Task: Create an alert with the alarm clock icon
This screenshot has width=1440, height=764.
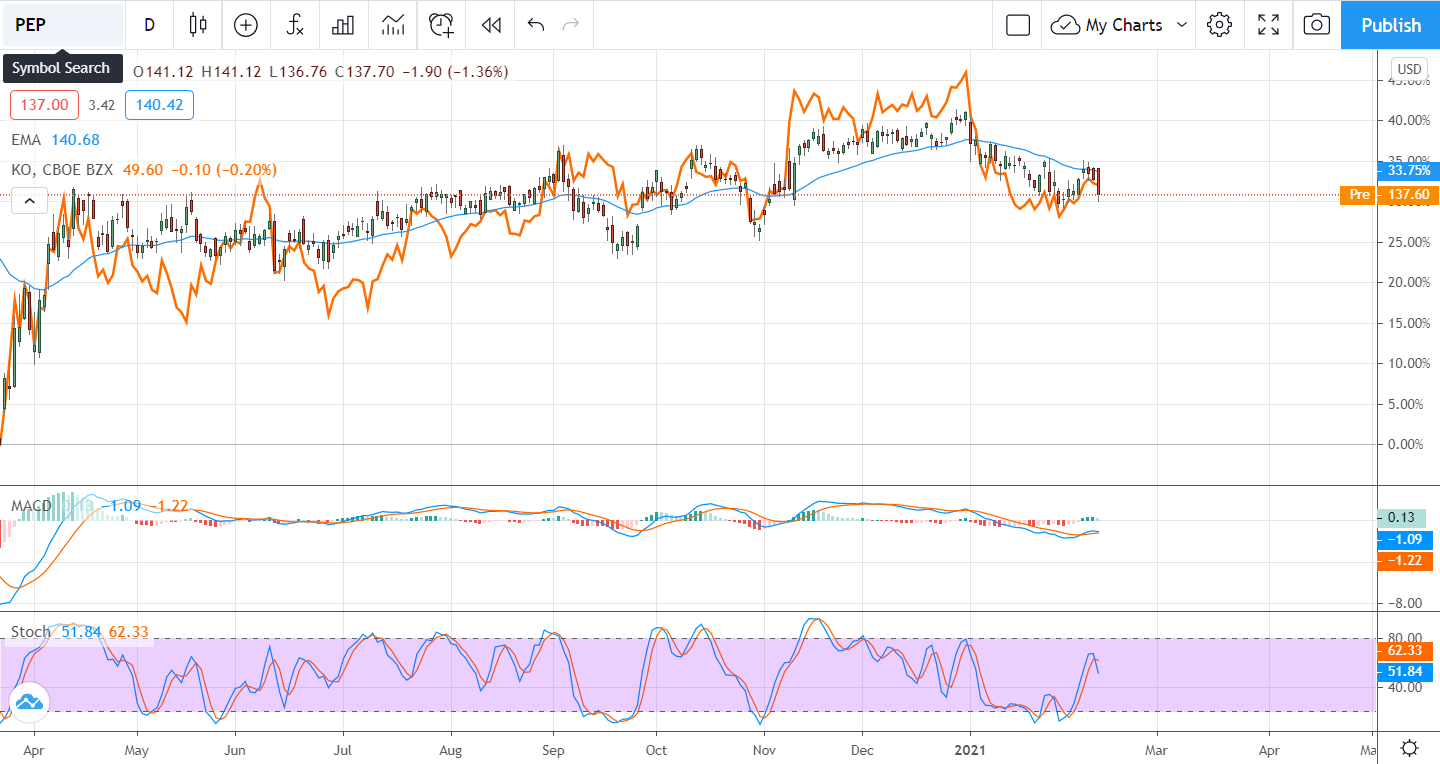Action: [x=441, y=25]
